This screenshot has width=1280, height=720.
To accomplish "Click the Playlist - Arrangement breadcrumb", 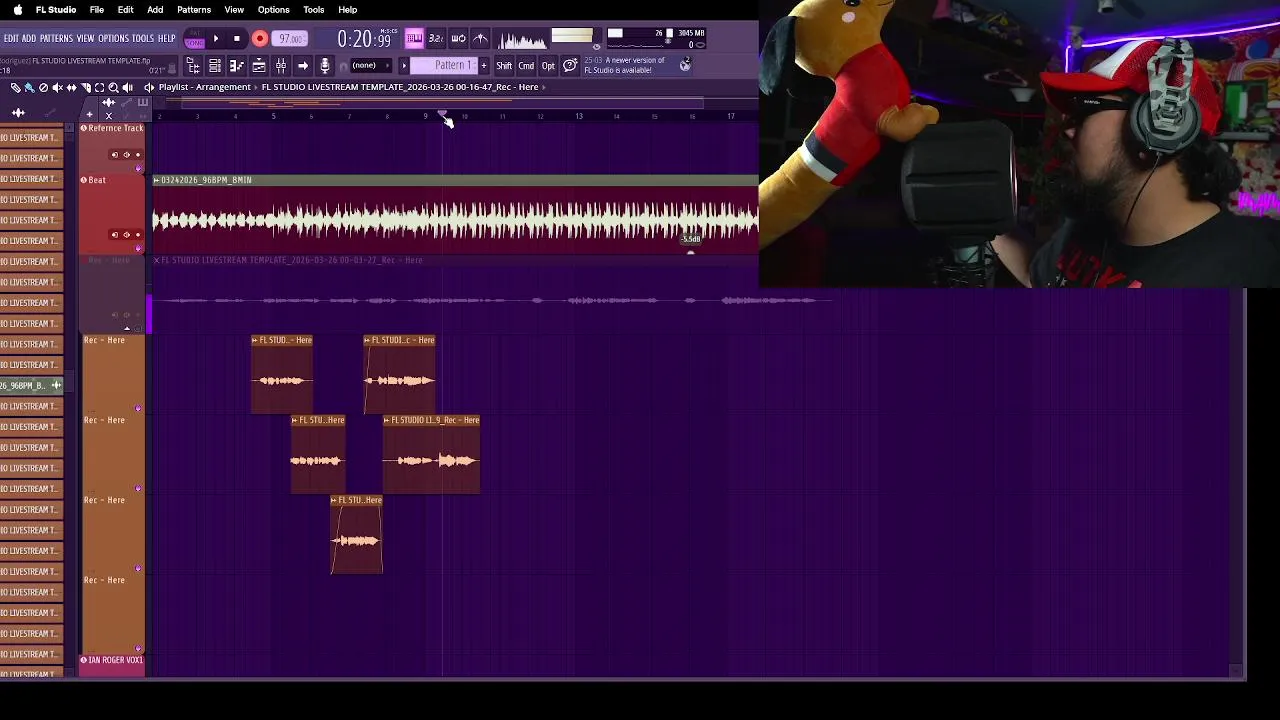I will point(204,87).
